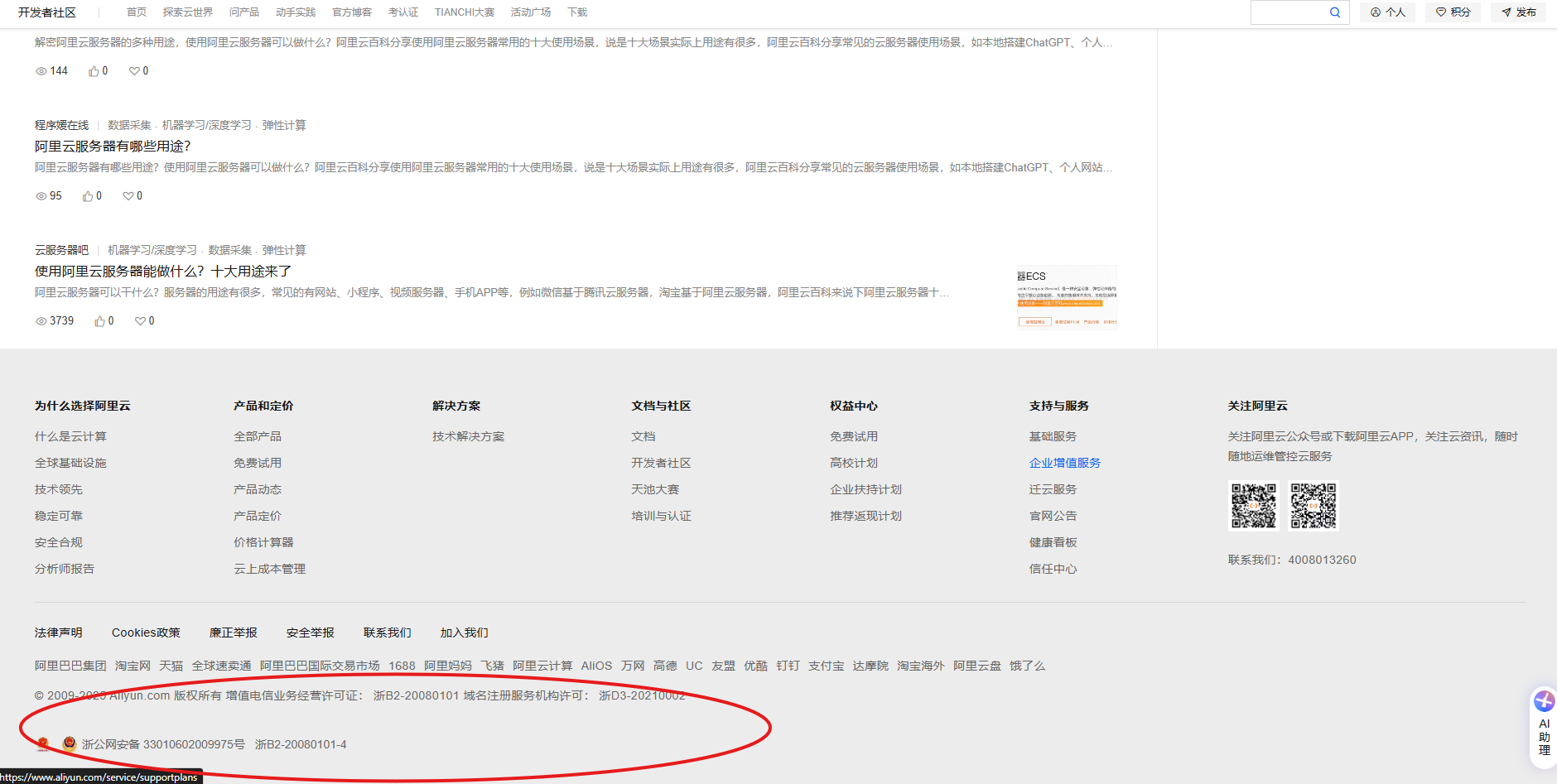1557x784 pixels.
Task: Open footer link 天池大赛
Action: pyautogui.click(x=655, y=489)
